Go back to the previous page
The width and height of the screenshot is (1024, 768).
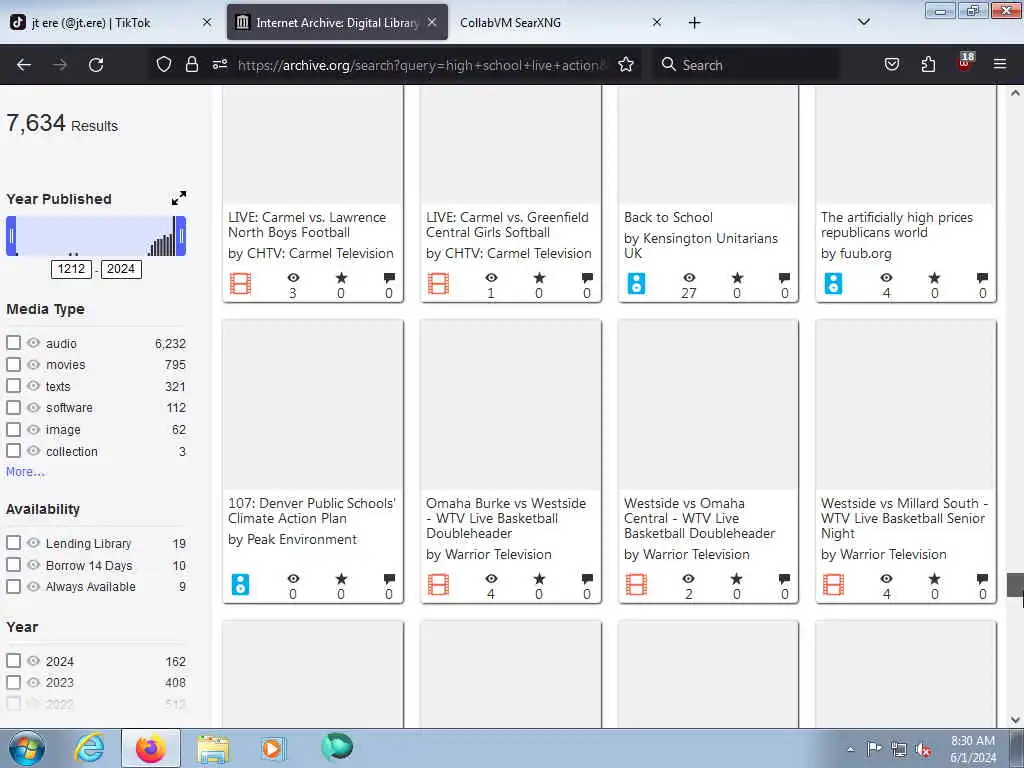pos(24,65)
